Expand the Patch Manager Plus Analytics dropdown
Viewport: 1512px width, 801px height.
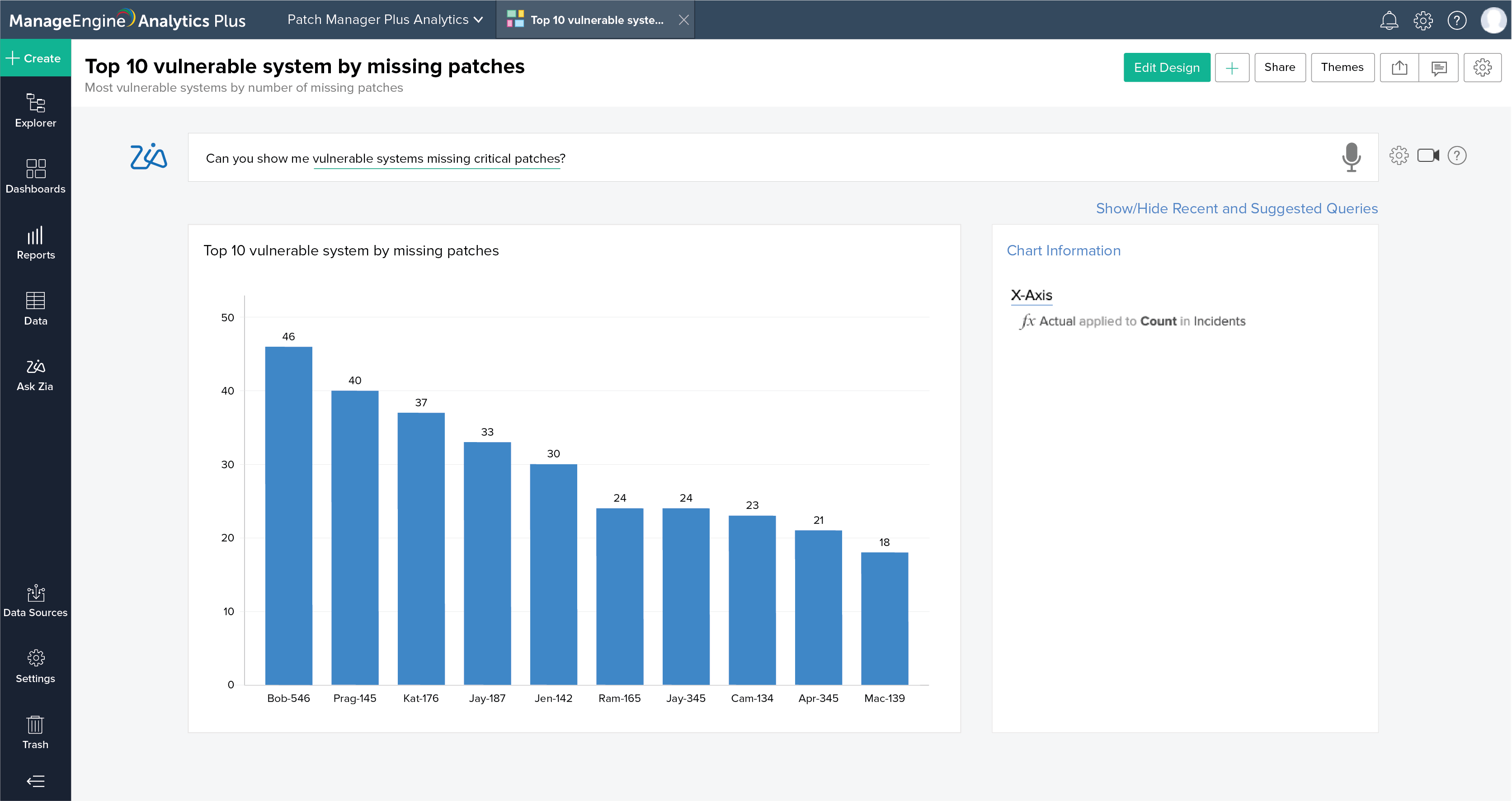[x=385, y=19]
